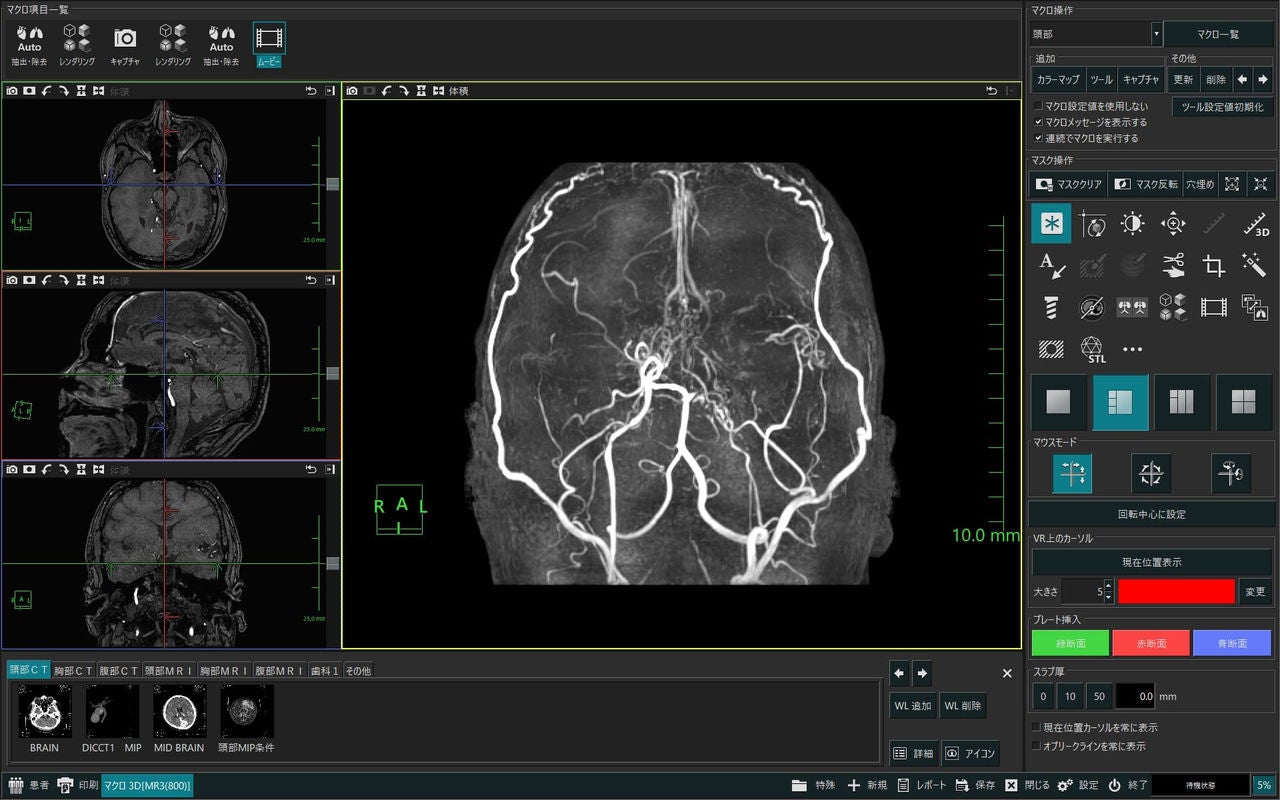Viewport: 1280px width, 800px height.
Task: Select the crop tool icon
Action: (x=1214, y=265)
